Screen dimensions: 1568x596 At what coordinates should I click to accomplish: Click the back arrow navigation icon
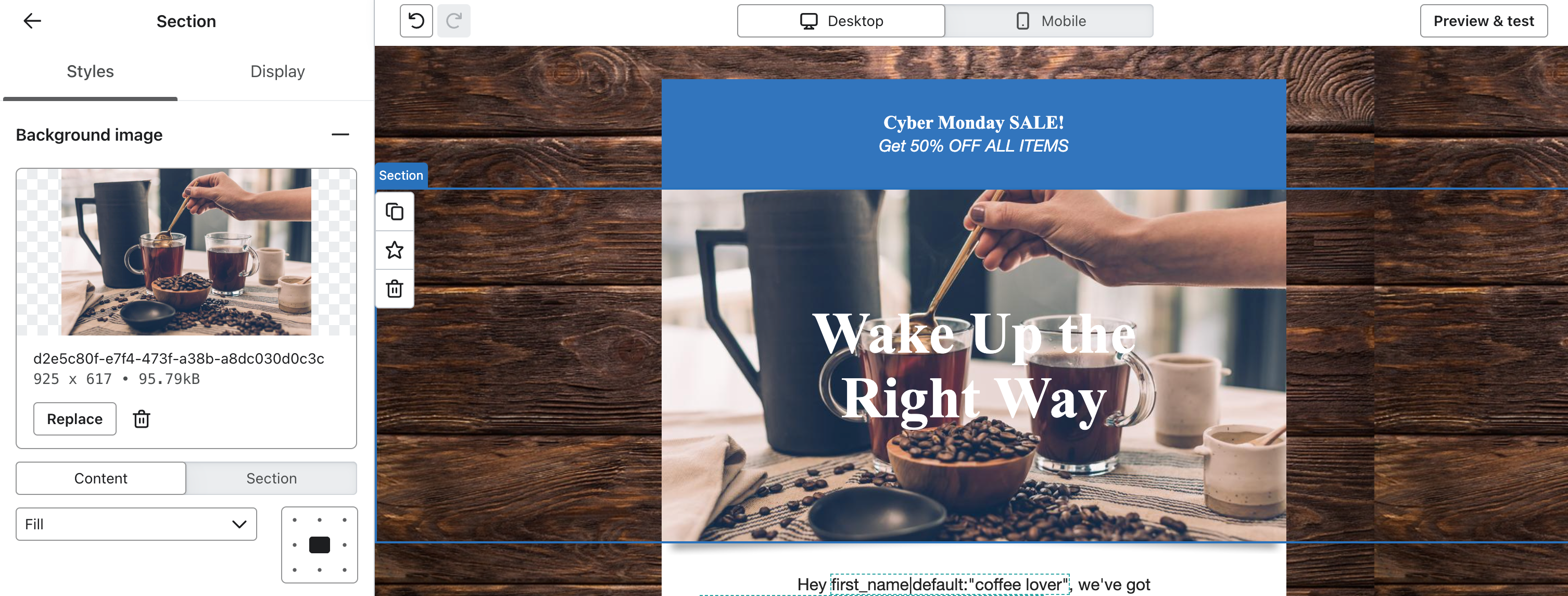point(31,20)
